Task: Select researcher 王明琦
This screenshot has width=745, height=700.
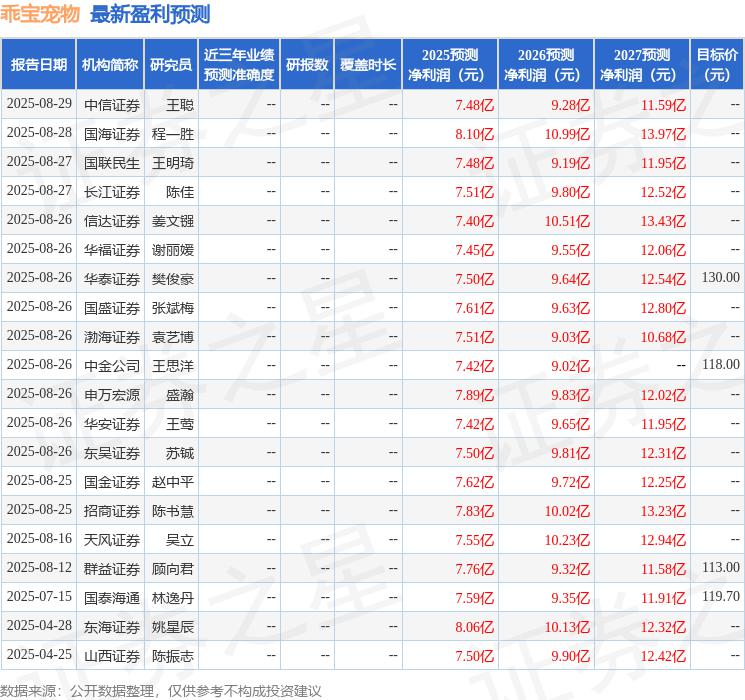Action: [x=172, y=163]
